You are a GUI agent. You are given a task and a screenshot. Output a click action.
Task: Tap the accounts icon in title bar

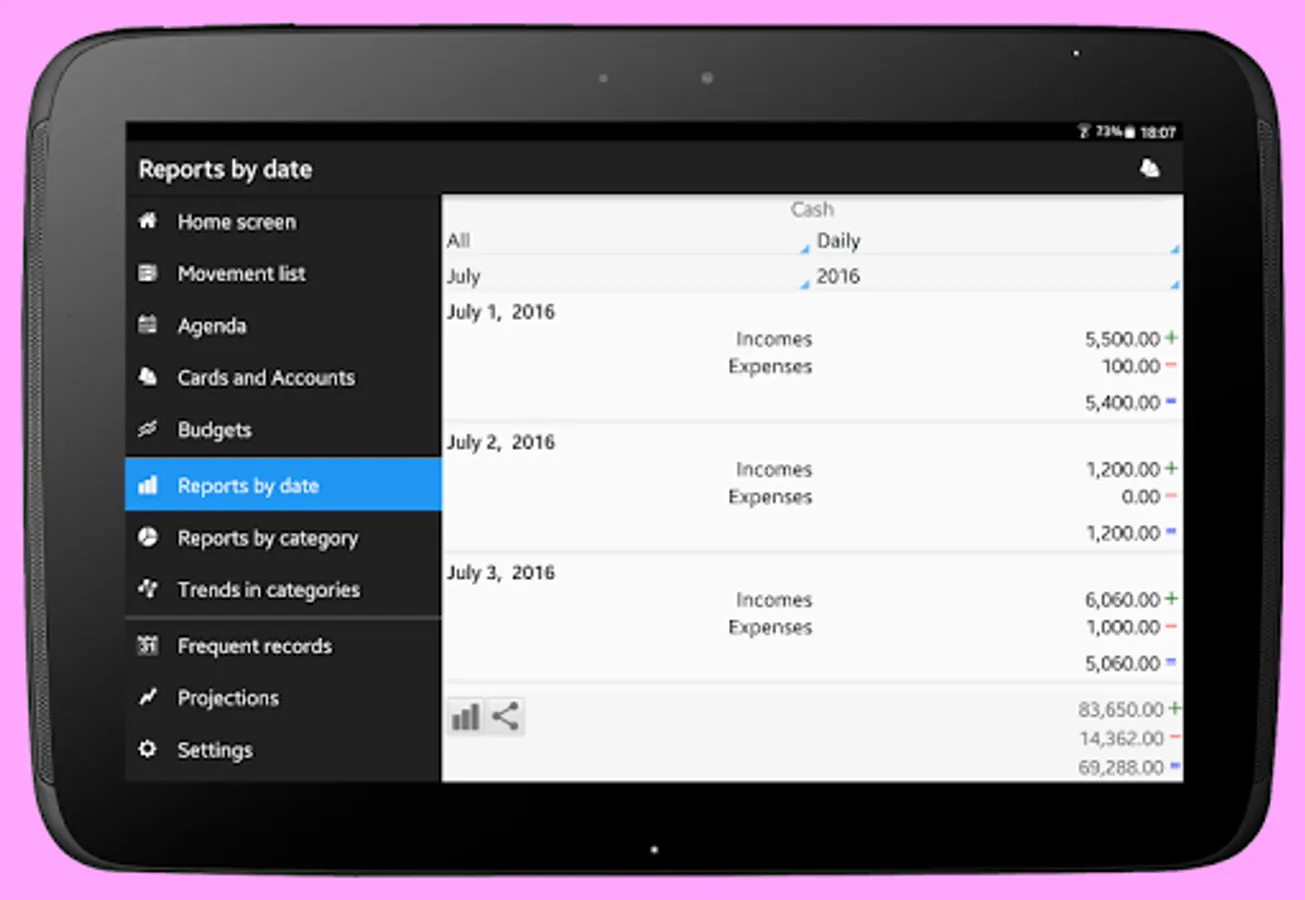pyautogui.click(x=1150, y=168)
